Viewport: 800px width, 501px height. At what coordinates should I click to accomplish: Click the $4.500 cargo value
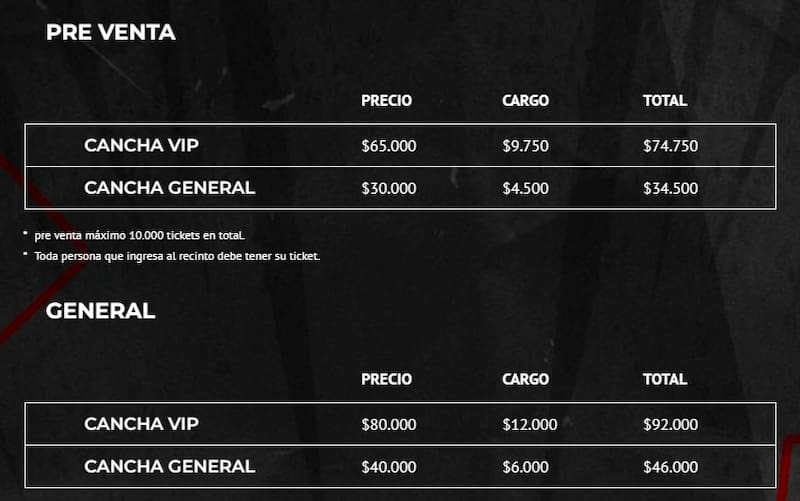pos(525,188)
